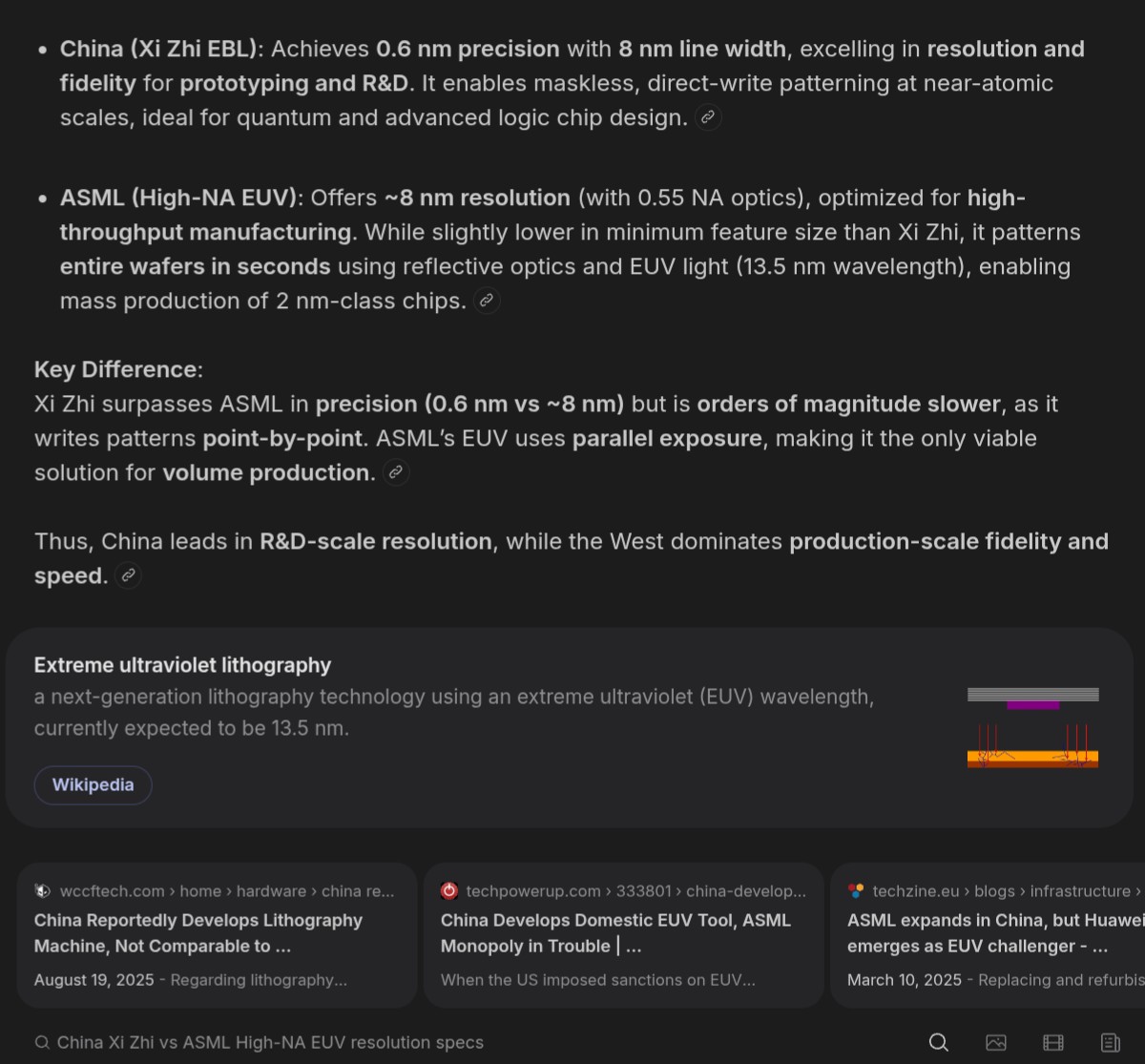This screenshot has height=1064, width=1145.
Task: Open the Wikipedia source button
Action: point(93,785)
